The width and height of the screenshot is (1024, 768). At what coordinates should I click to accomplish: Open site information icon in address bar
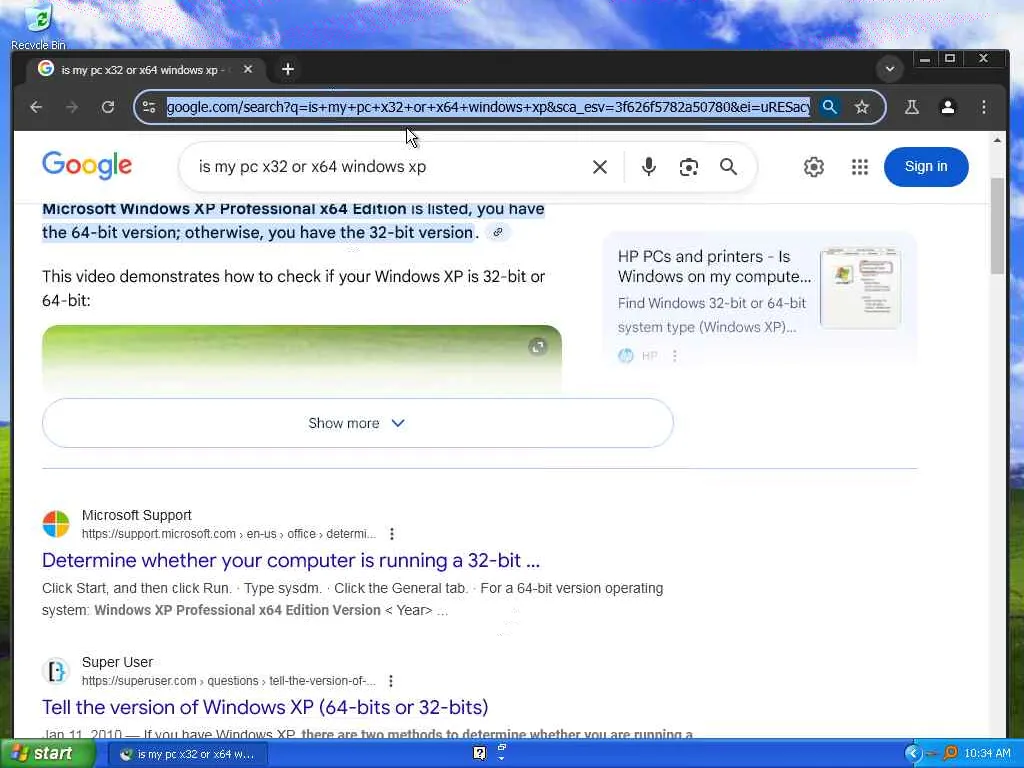pyautogui.click(x=150, y=107)
